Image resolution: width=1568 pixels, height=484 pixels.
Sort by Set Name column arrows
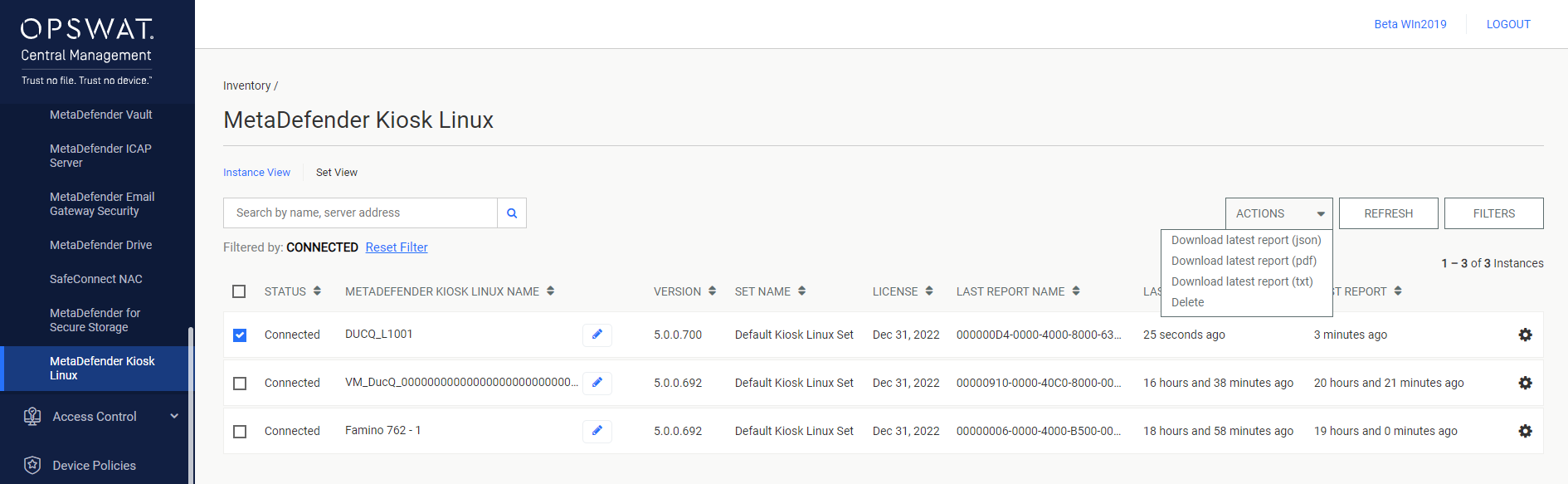802,291
